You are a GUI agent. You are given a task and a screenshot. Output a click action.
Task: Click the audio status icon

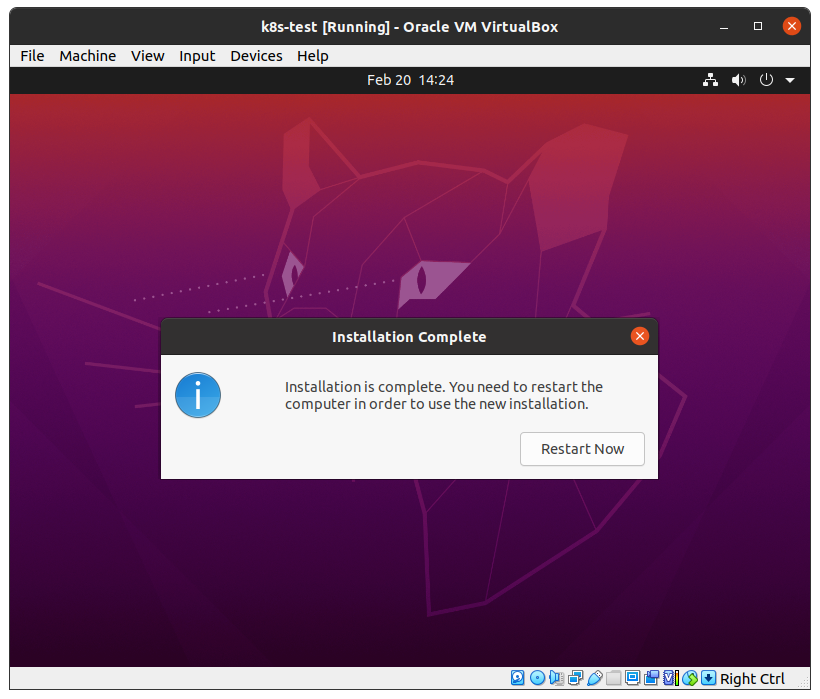point(556,678)
